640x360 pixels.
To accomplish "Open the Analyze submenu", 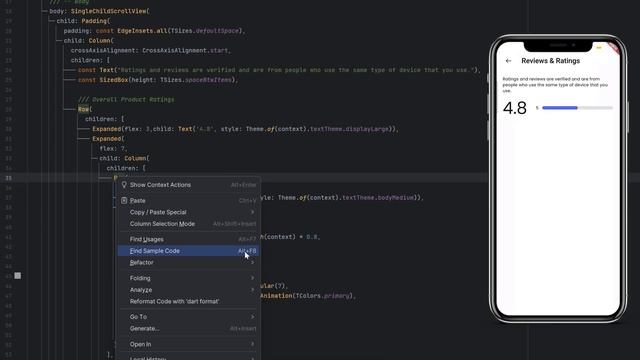I will 188,290.
